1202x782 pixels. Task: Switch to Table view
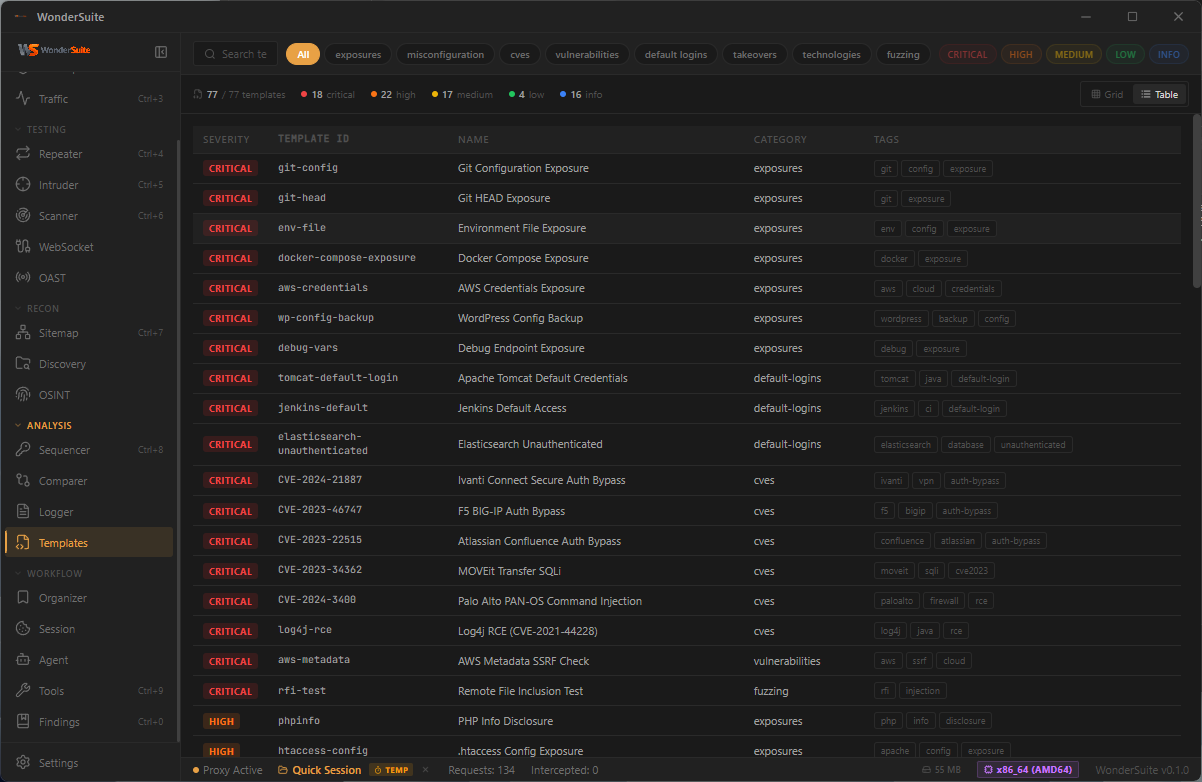(1159, 94)
